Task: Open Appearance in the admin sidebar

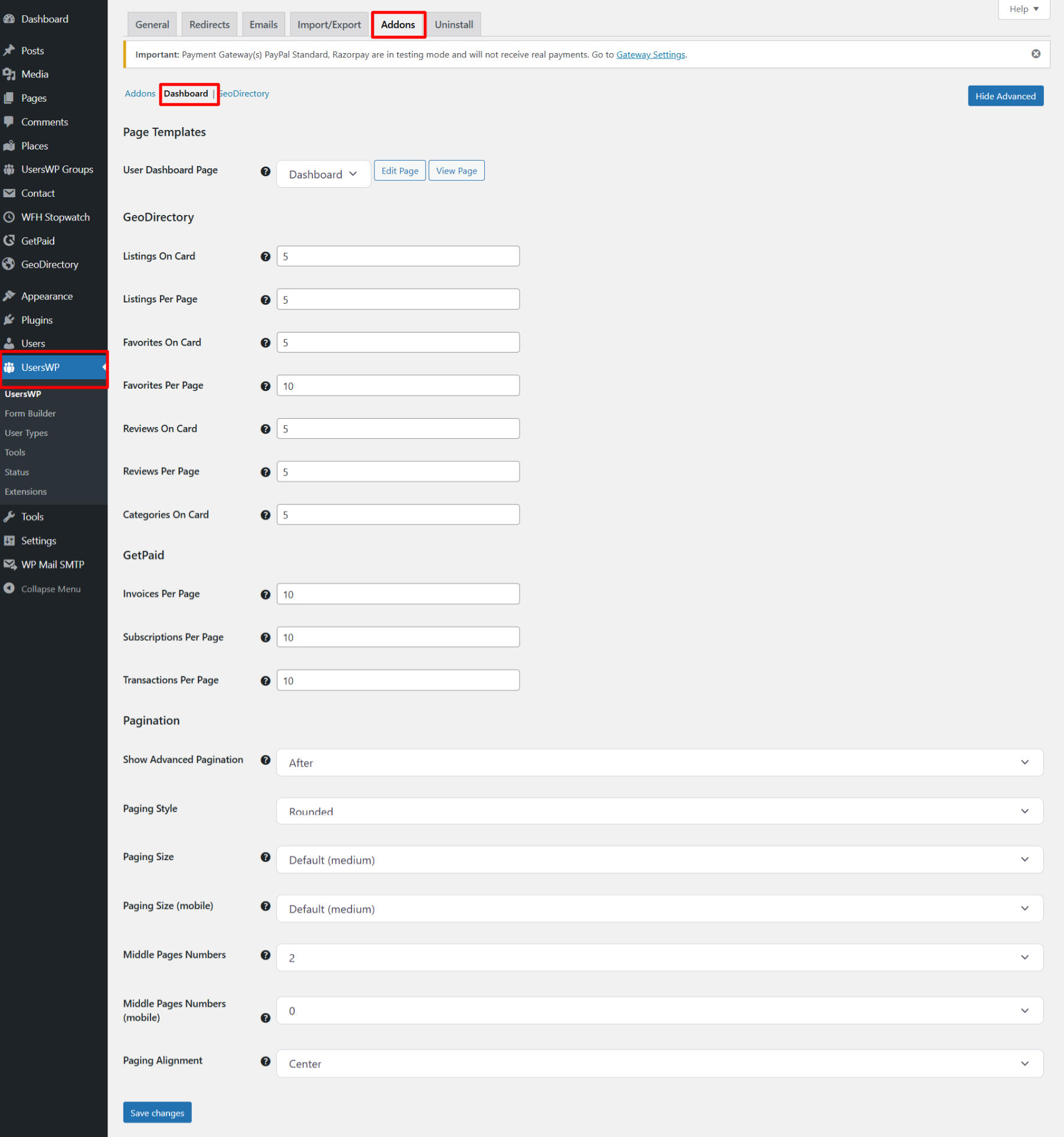Action: (x=47, y=295)
